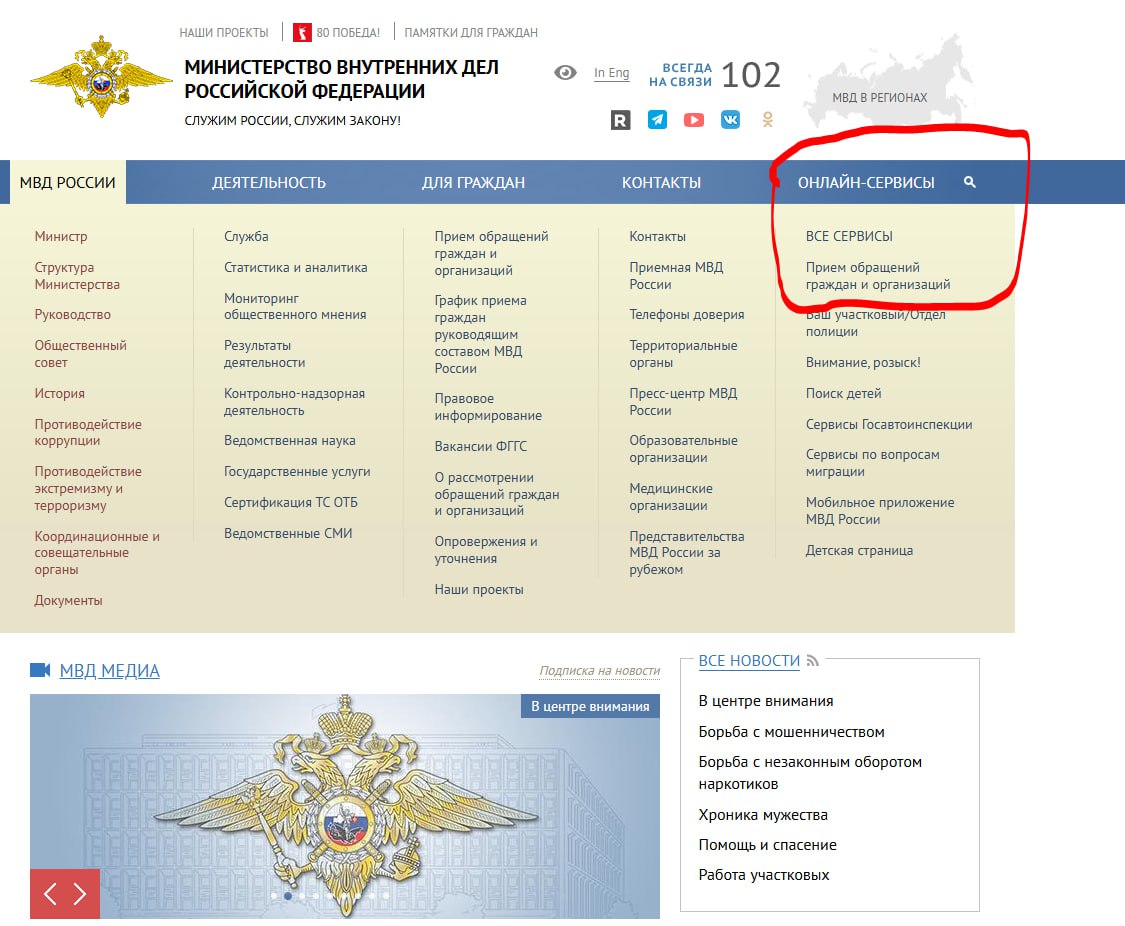The image size is (1125, 926).
Task: Click the Odnoklassniki icon
Action: pyautogui.click(x=767, y=120)
